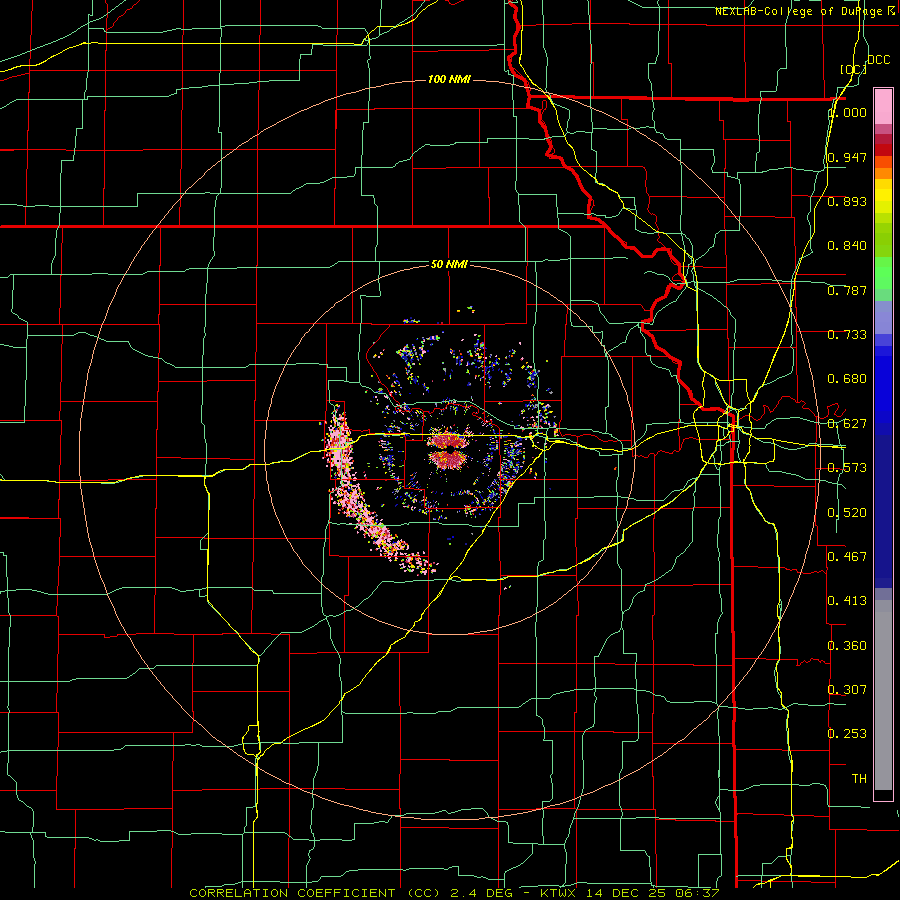Click the DCC label above the legend
Screen dimensions: 900x900
[879, 60]
